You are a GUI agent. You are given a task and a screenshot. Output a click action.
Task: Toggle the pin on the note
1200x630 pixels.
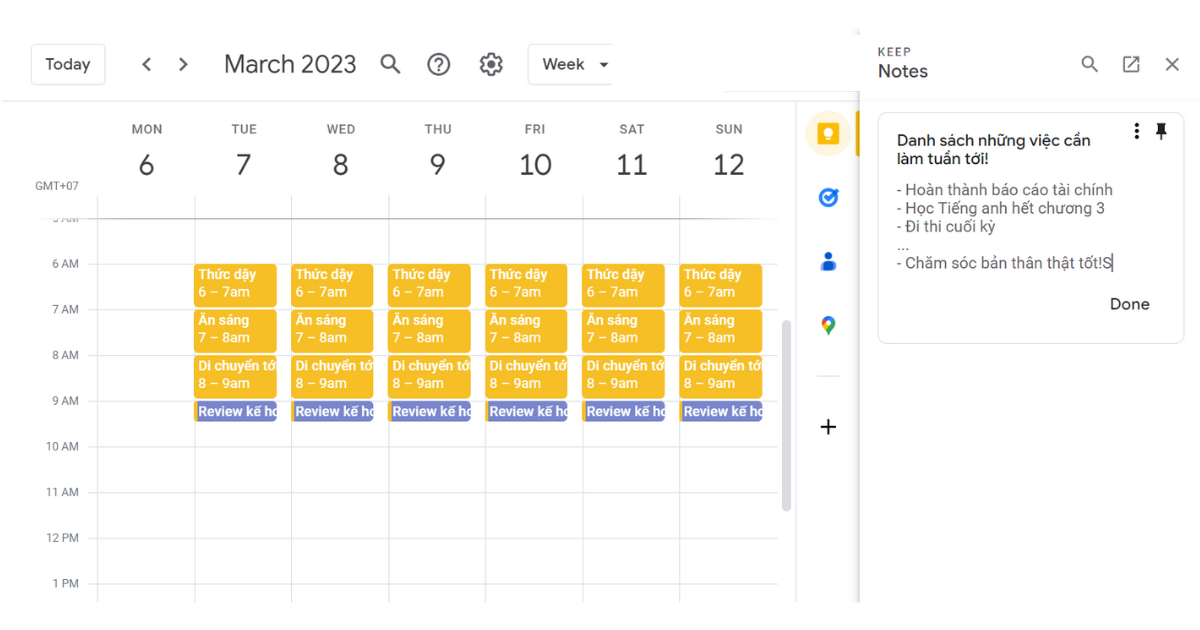[x=1161, y=131]
